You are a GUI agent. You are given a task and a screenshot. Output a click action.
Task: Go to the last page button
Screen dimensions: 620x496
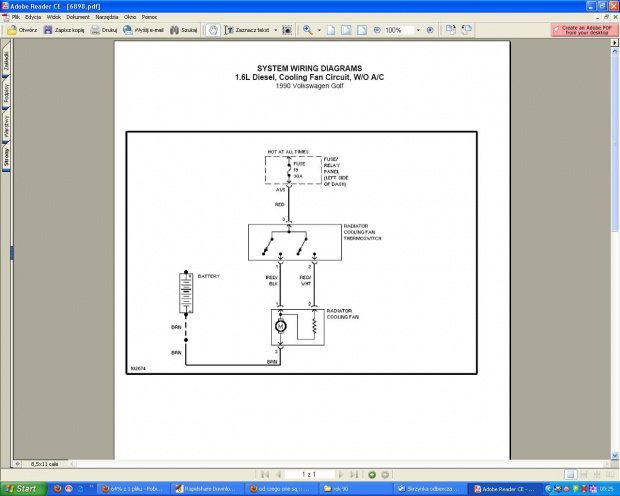354,475
